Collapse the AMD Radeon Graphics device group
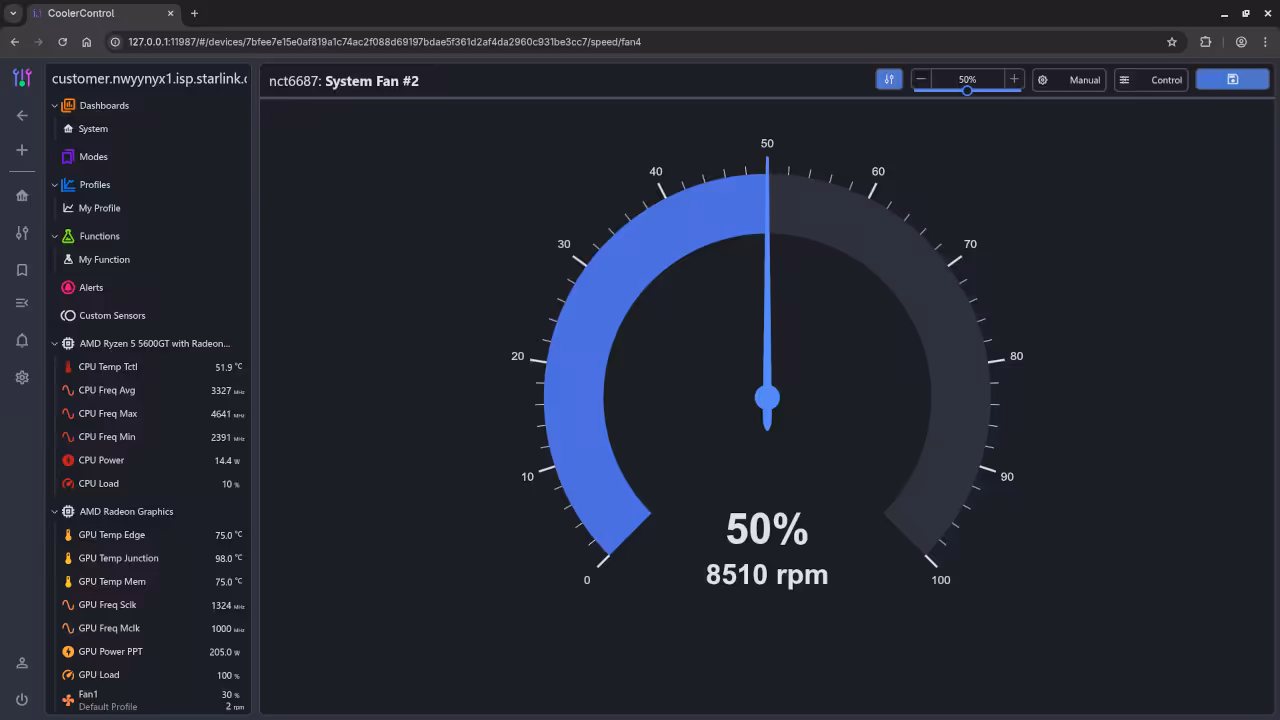 (x=55, y=512)
